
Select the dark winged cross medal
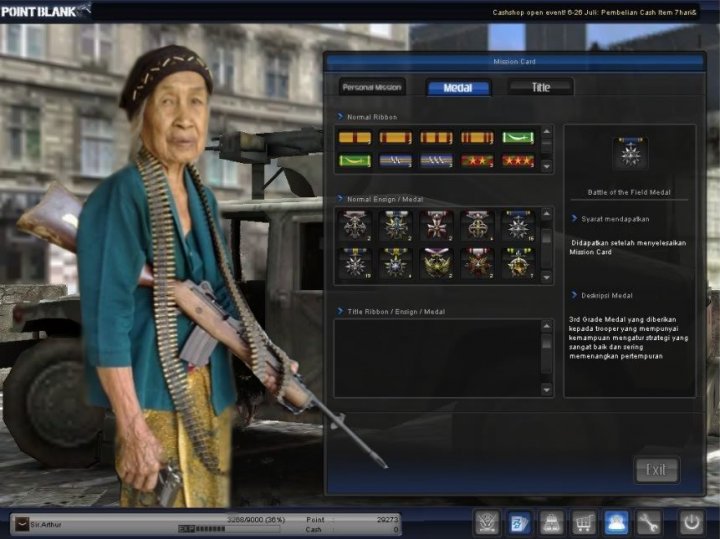coord(355,225)
